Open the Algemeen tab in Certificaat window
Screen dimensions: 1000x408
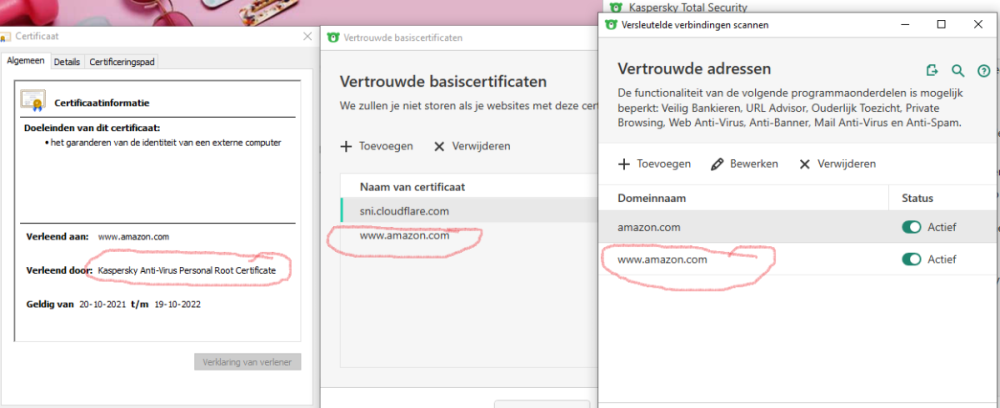[26, 61]
